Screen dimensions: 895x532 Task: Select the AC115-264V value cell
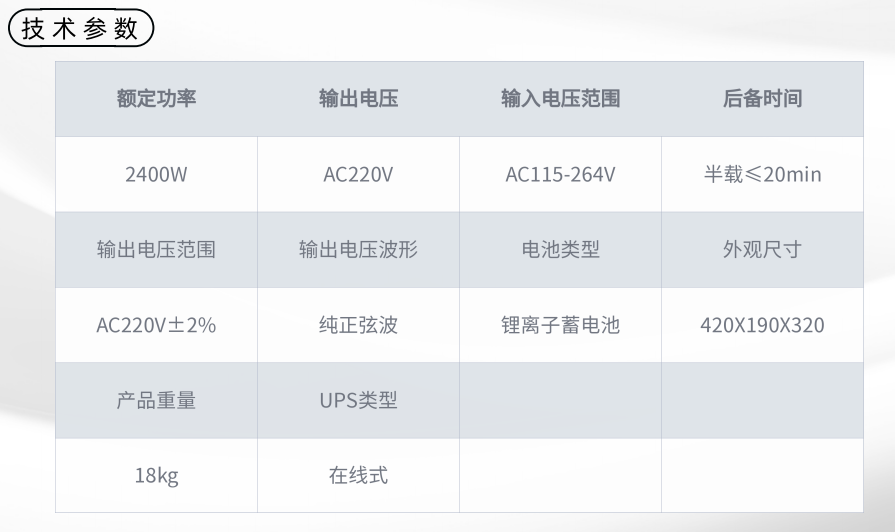(561, 174)
